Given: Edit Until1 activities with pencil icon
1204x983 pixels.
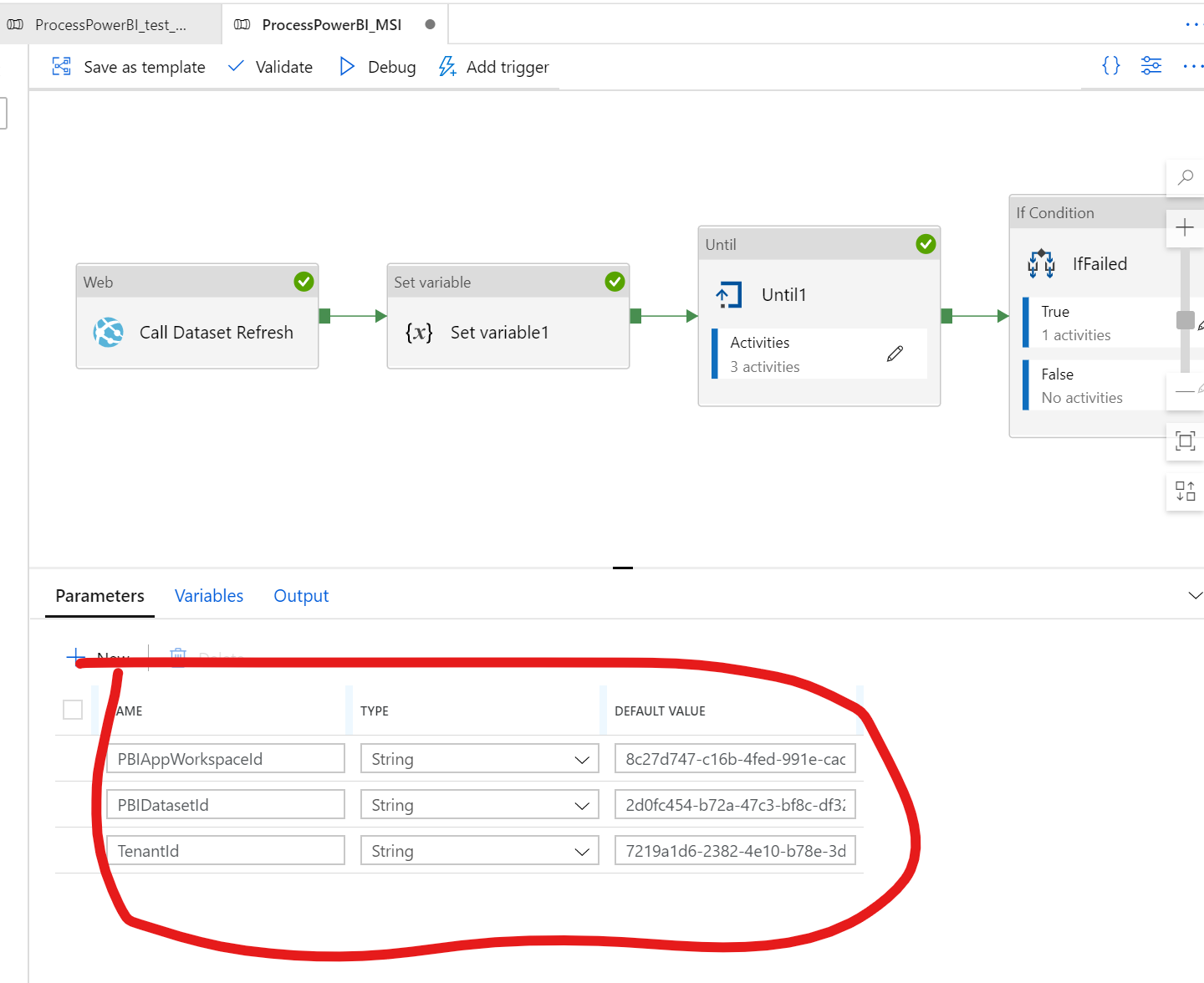Looking at the screenshot, I should click(x=895, y=354).
